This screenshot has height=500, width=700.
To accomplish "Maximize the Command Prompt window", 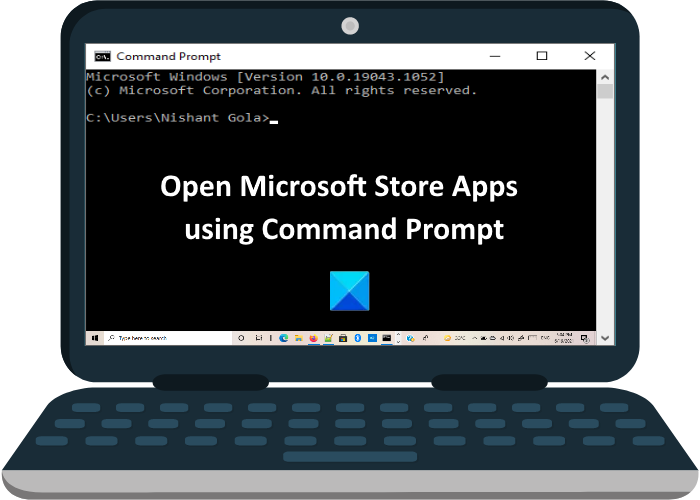I will (542, 56).
